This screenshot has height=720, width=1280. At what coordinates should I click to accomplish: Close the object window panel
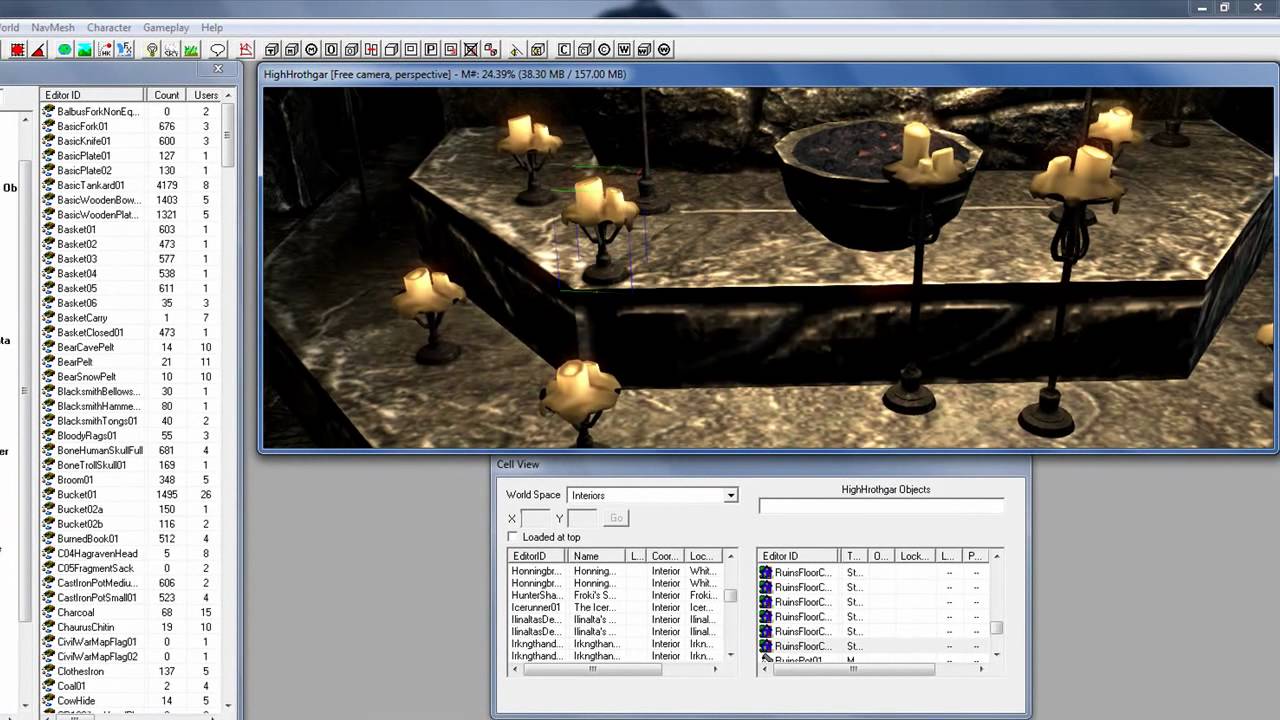(218, 69)
